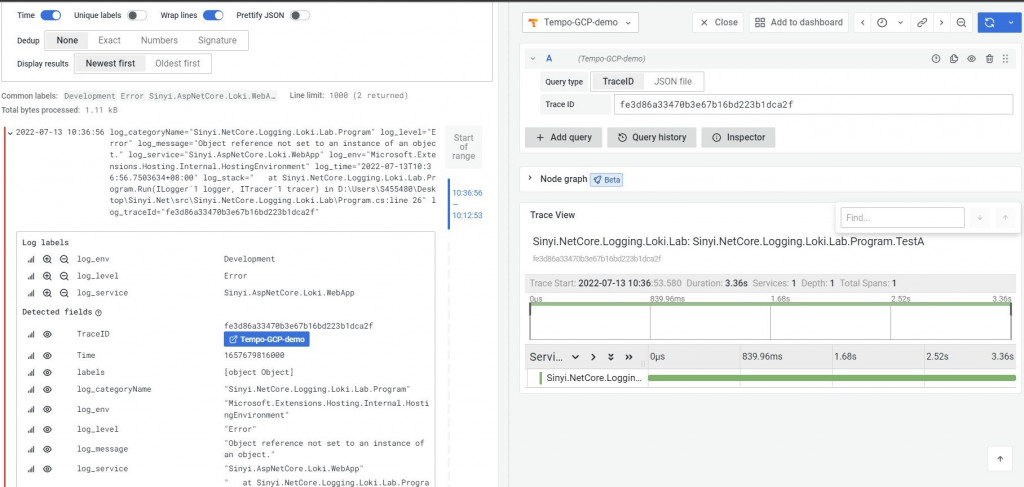
Task: Open the Inspector
Action: pyautogui.click(x=738, y=137)
